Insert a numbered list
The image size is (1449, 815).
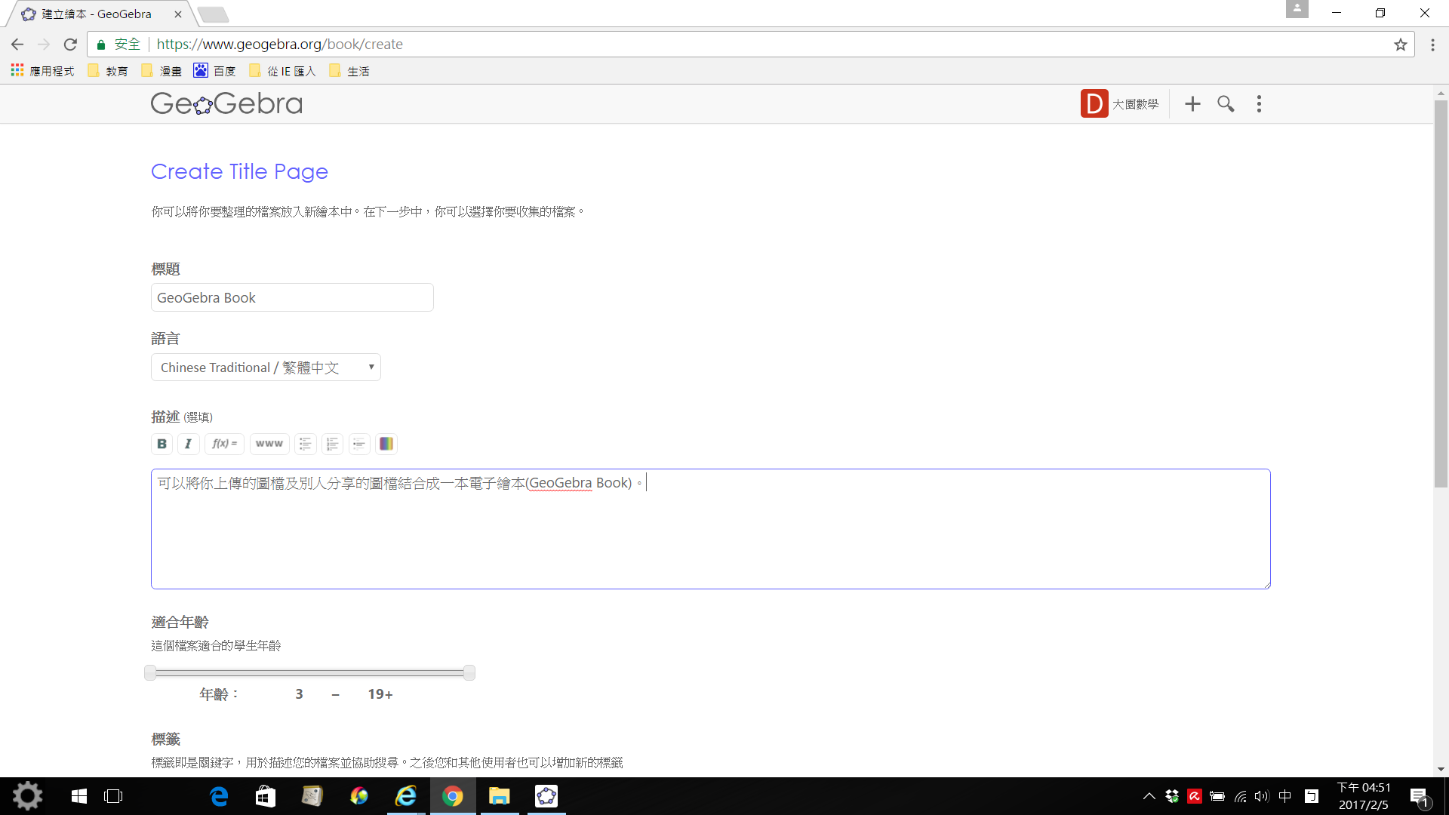click(333, 444)
